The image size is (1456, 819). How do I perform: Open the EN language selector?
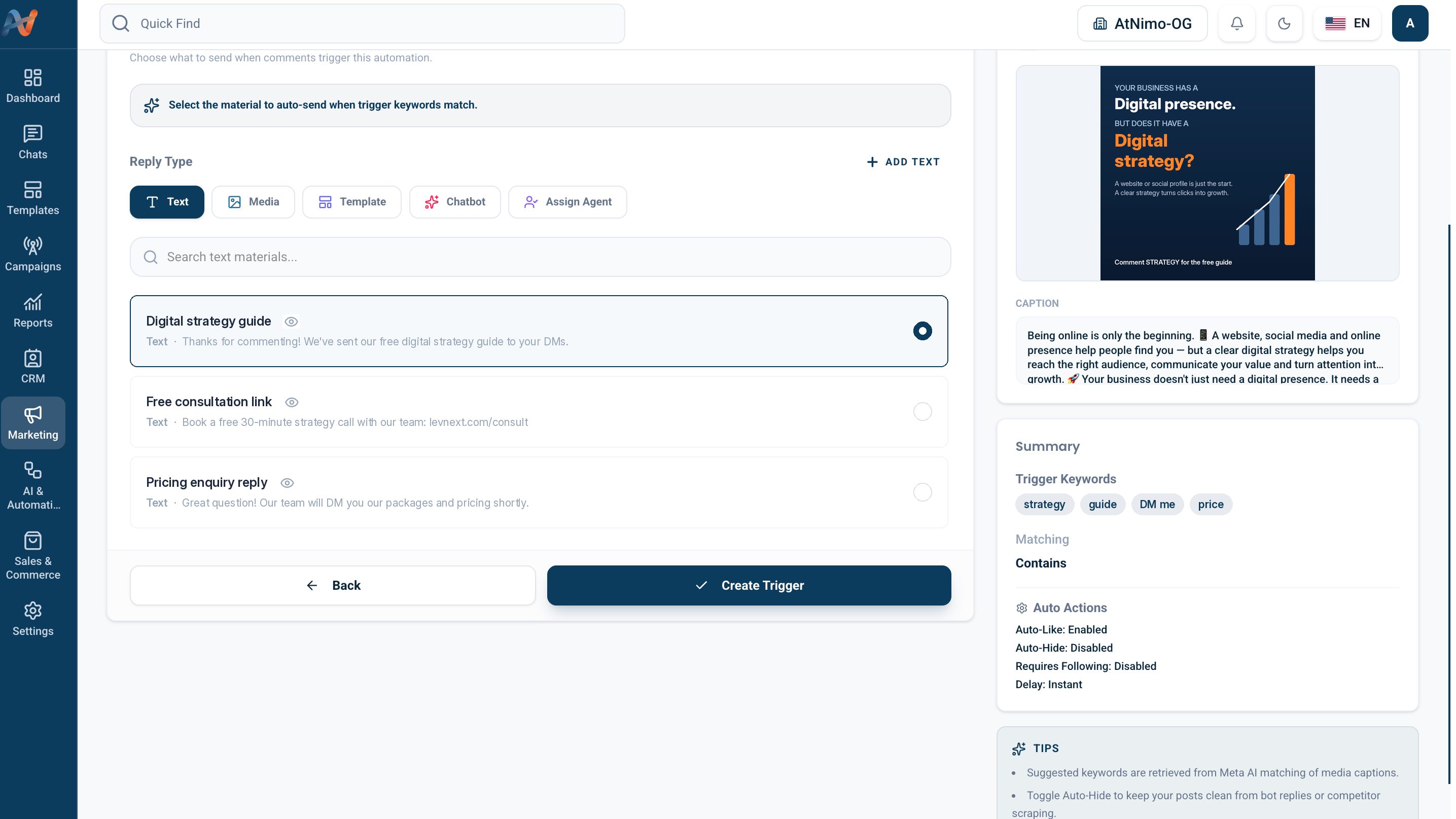point(1347,23)
